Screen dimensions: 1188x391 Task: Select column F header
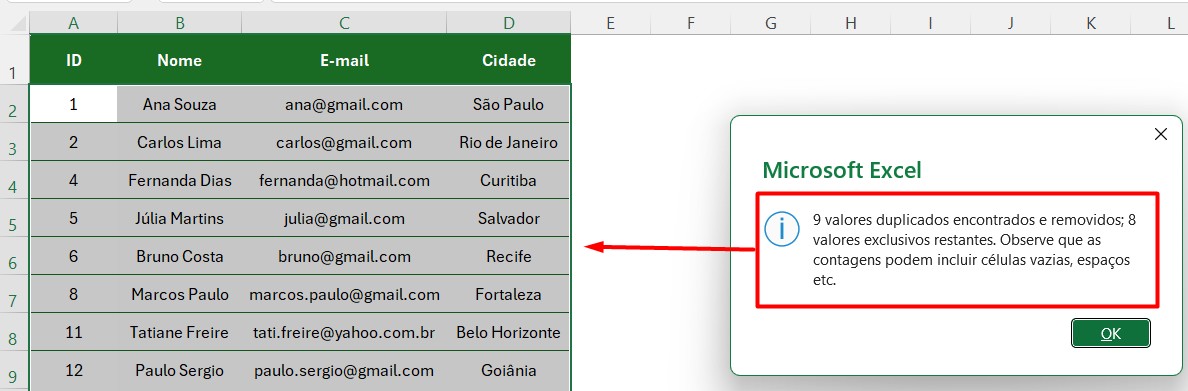[690, 23]
